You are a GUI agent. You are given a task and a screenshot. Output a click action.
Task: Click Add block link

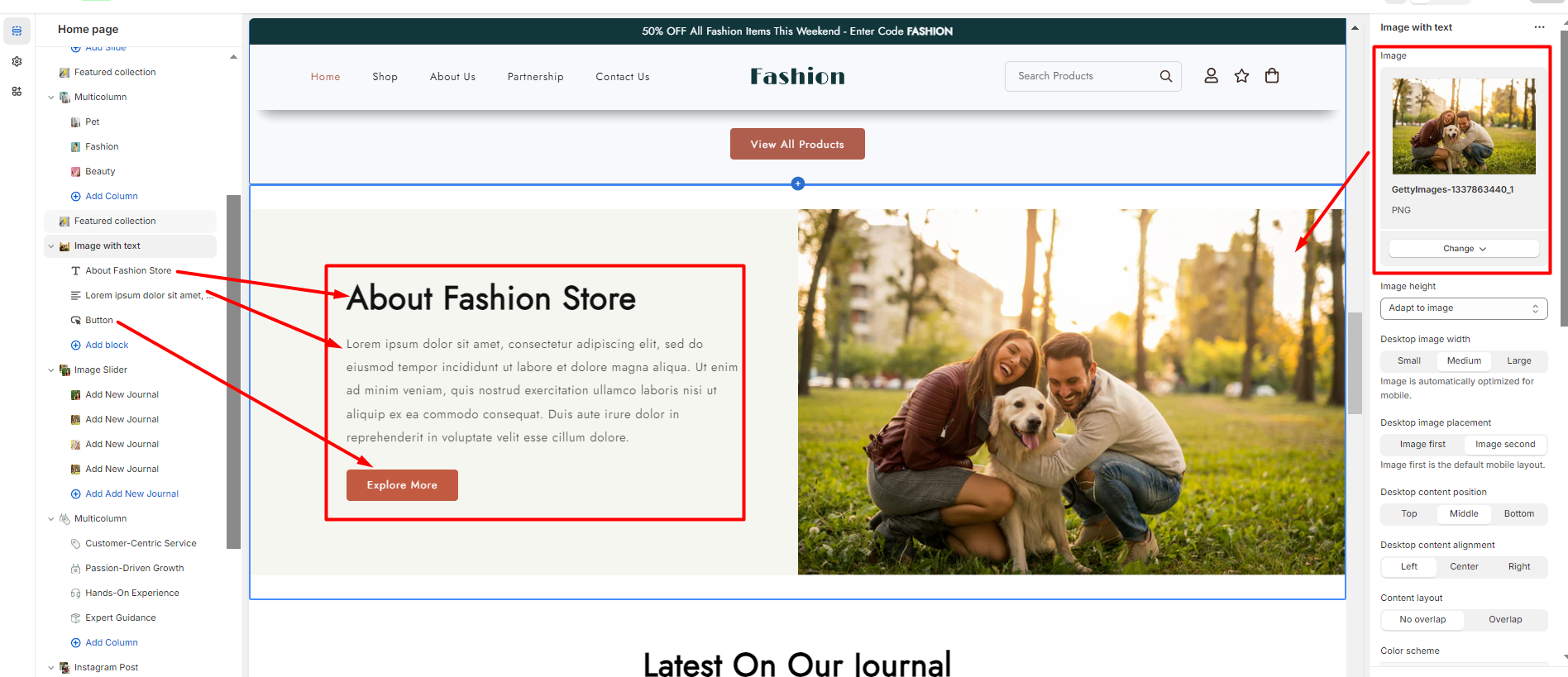click(107, 345)
